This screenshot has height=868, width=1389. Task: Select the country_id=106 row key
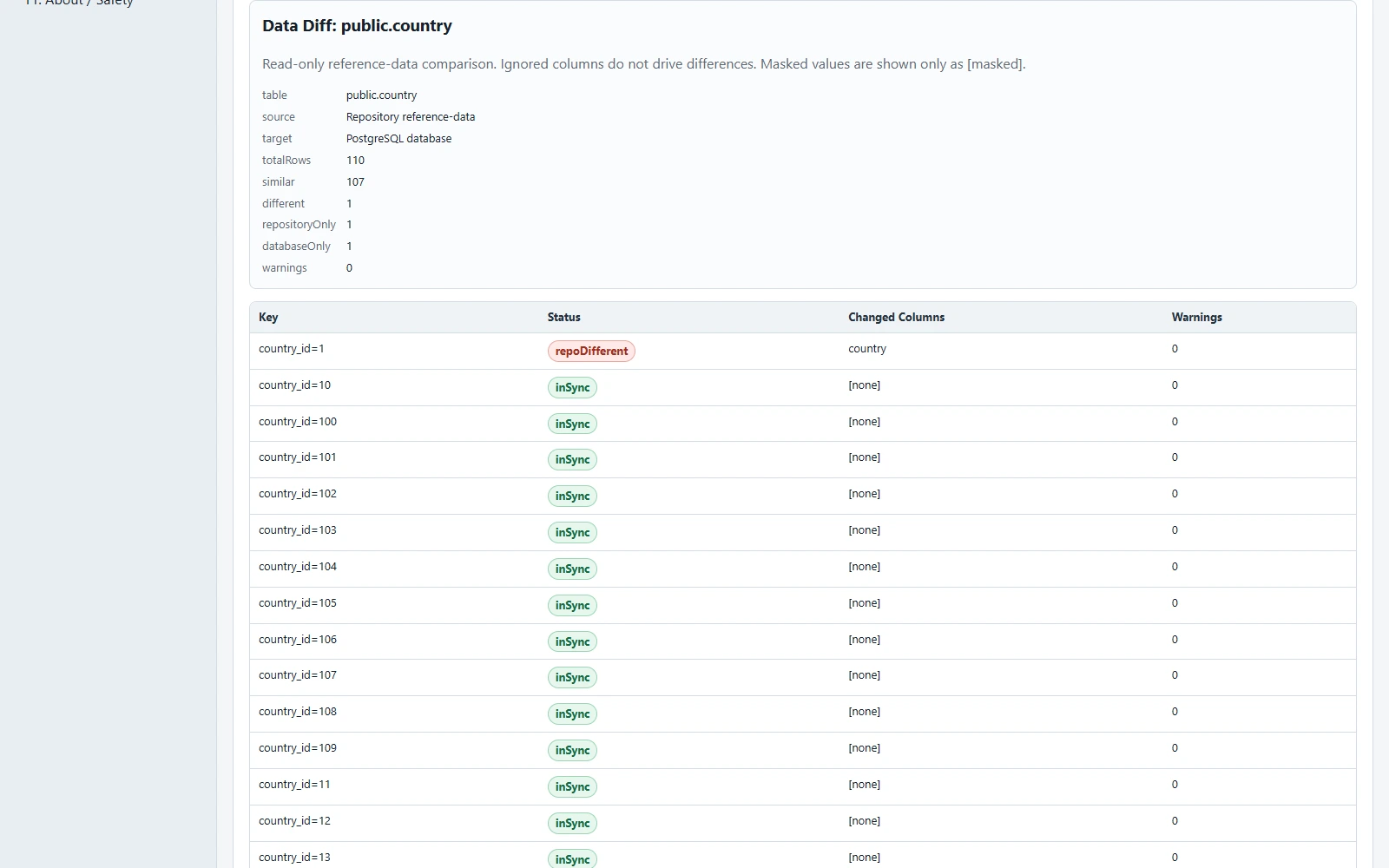(298, 640)
